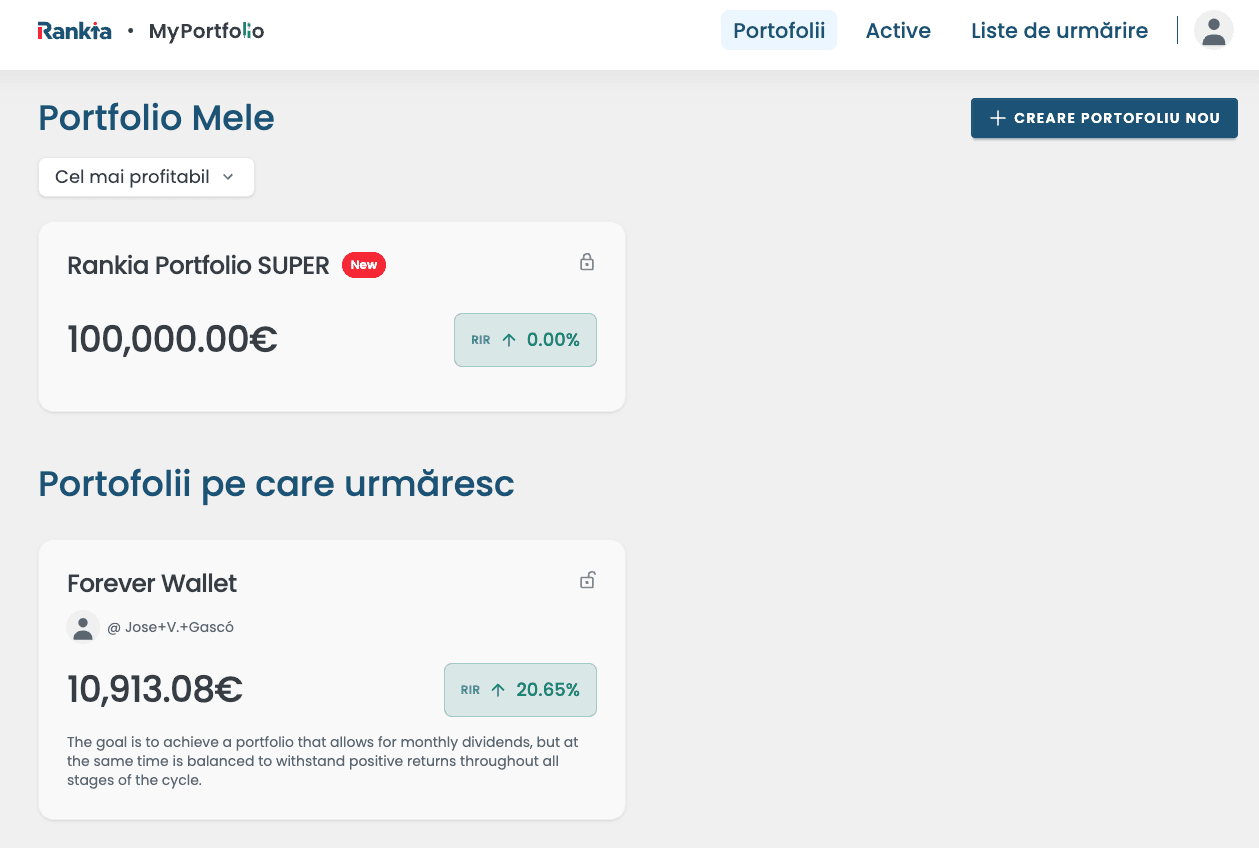Click the unlocked padlock on Forever Wallet card
Image resolution: width=1259 pixels, height=848 pixels.
(x=587, y=579)
